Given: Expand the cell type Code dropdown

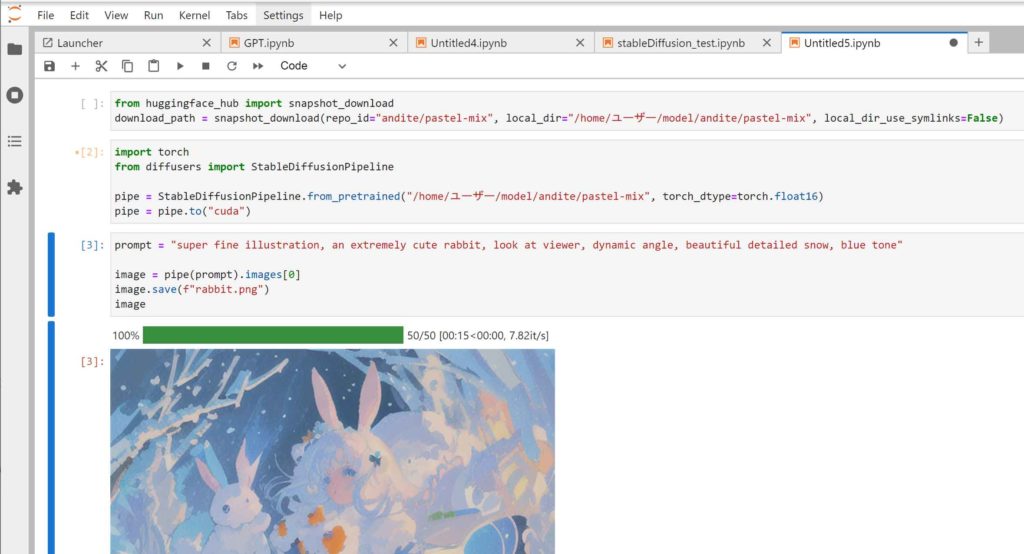Looking at the screenshot, I should coord(312,66).
